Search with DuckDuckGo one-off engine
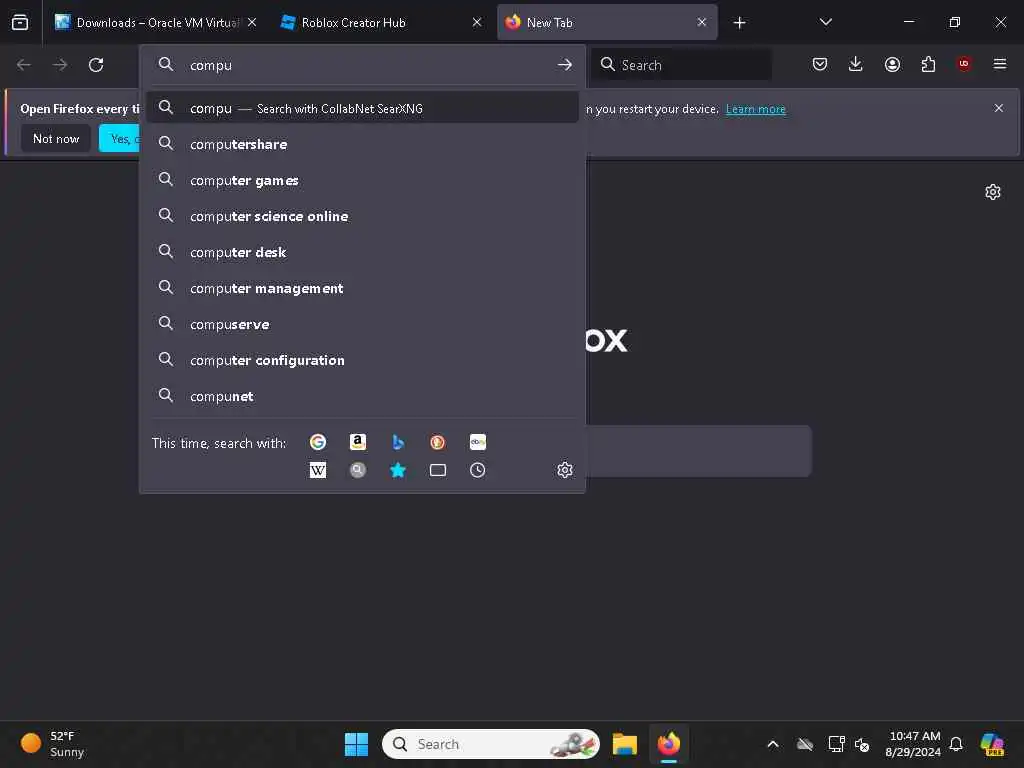 [x=438, y=442]
